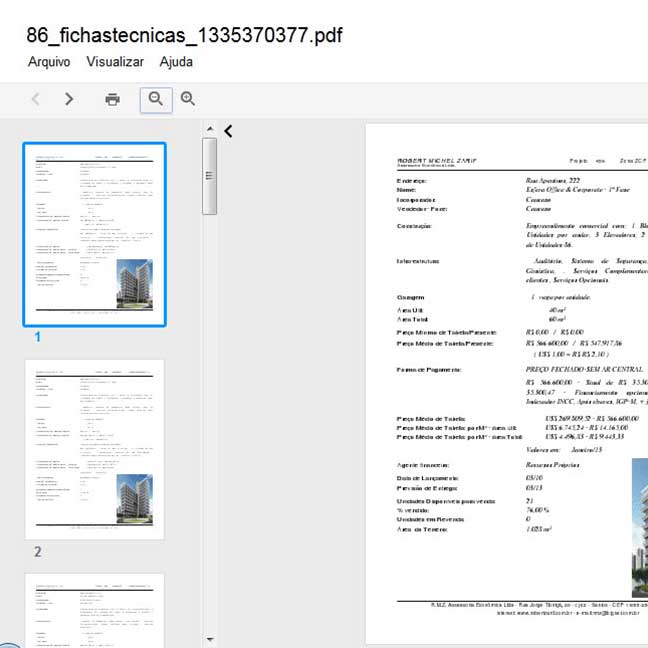Select the page 1 thumbnail
Image resolution: width=648 pixels, height=648 pixels.
click(x=95, y=234)
